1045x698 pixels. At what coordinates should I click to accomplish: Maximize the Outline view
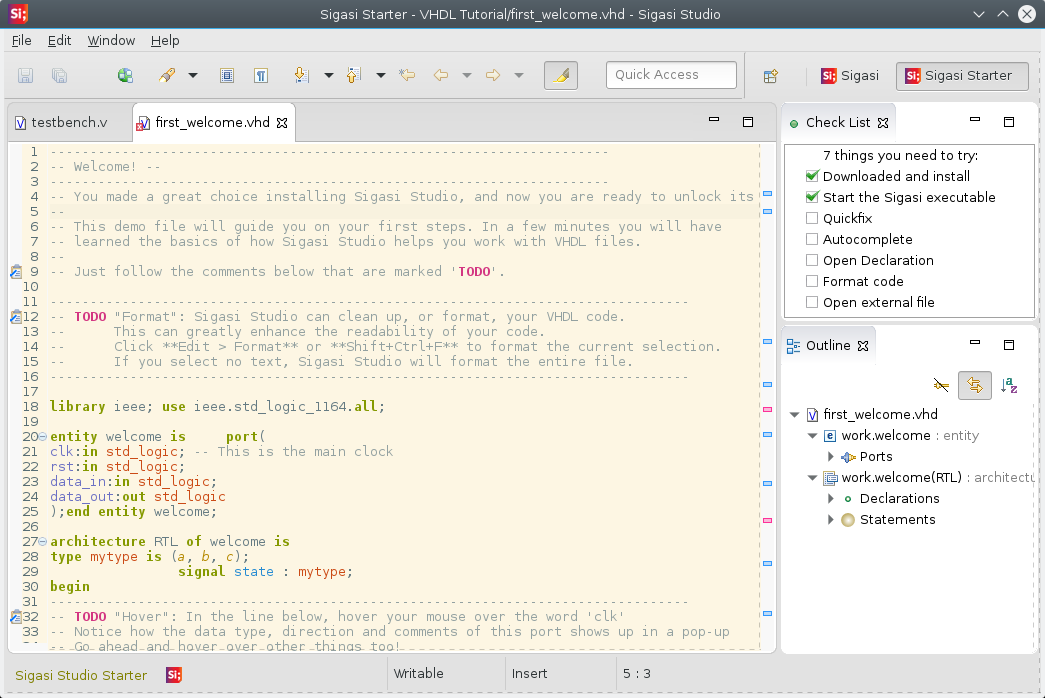pyautogui.click(x=1009, y=345)
